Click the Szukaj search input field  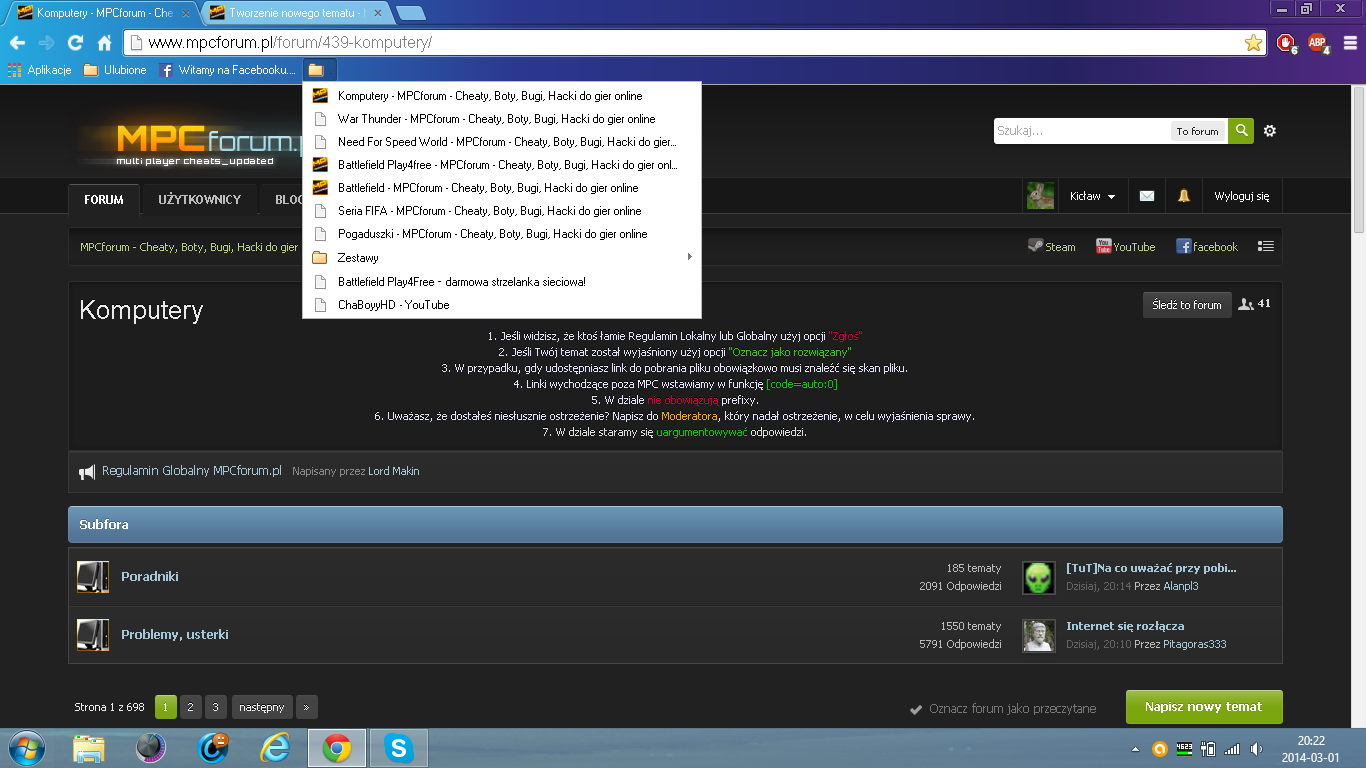click(x=1082, y=131)
